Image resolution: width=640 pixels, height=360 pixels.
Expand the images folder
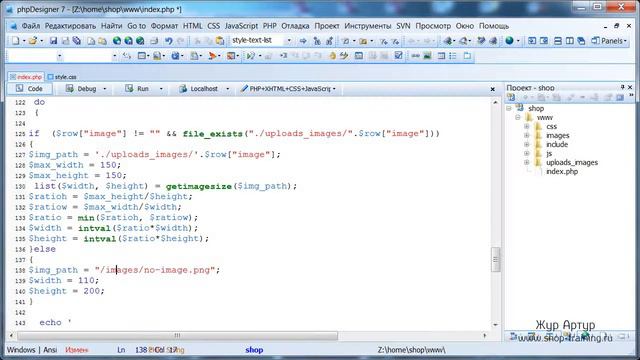527,136
